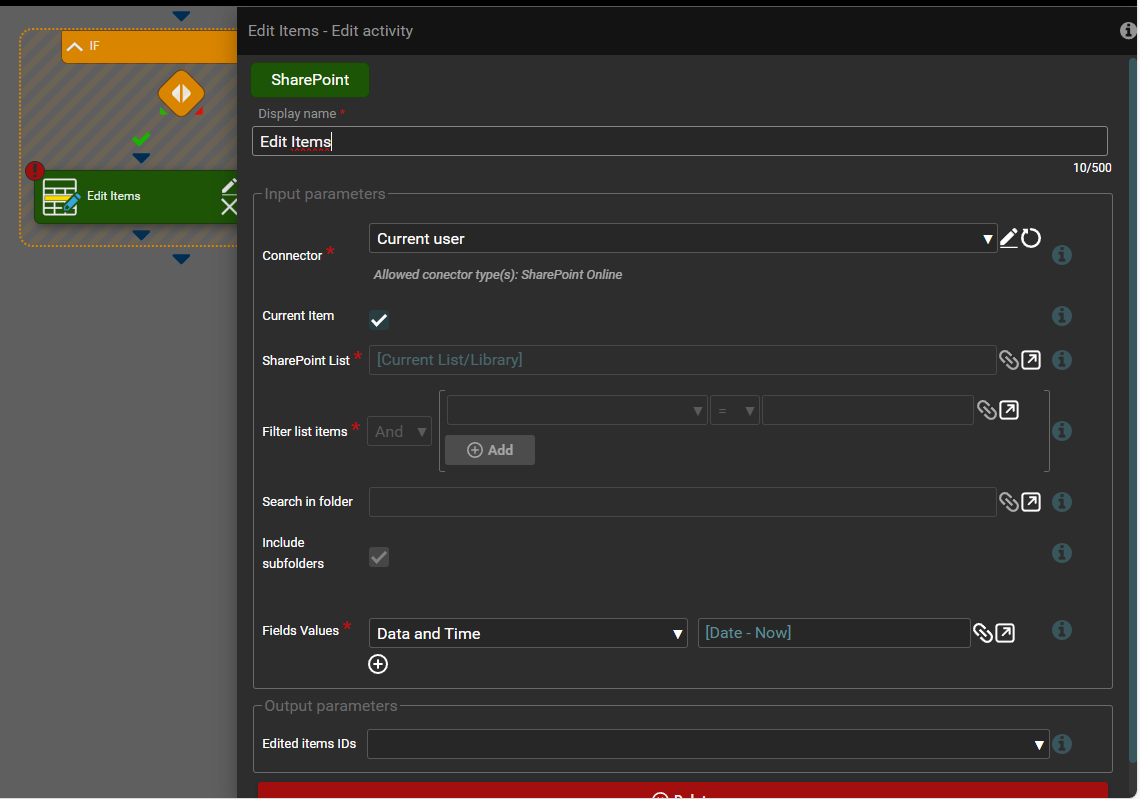Add another field value with the plus icon
Screen dimensions: 1140x799
pyautogui.click(x=378, y=664)
